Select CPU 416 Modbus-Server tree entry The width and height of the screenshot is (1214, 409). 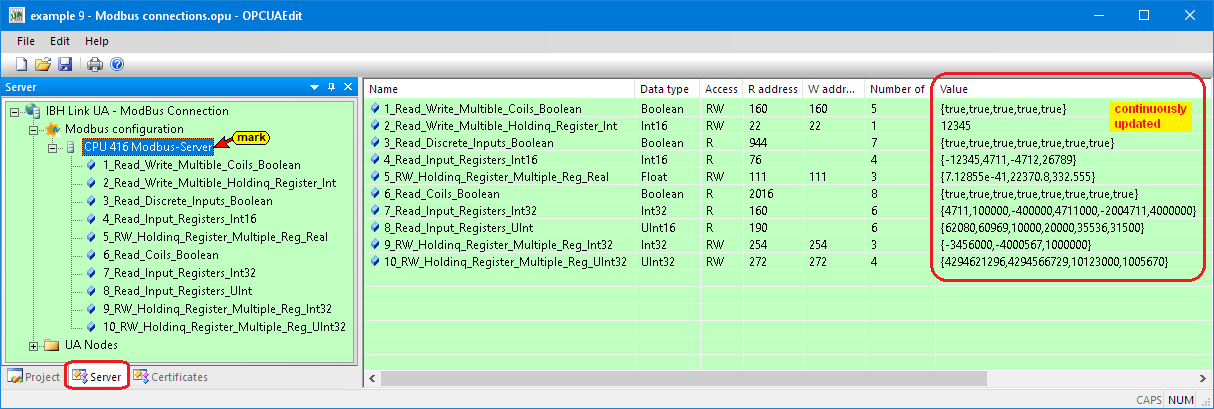[x=148, y=147]
